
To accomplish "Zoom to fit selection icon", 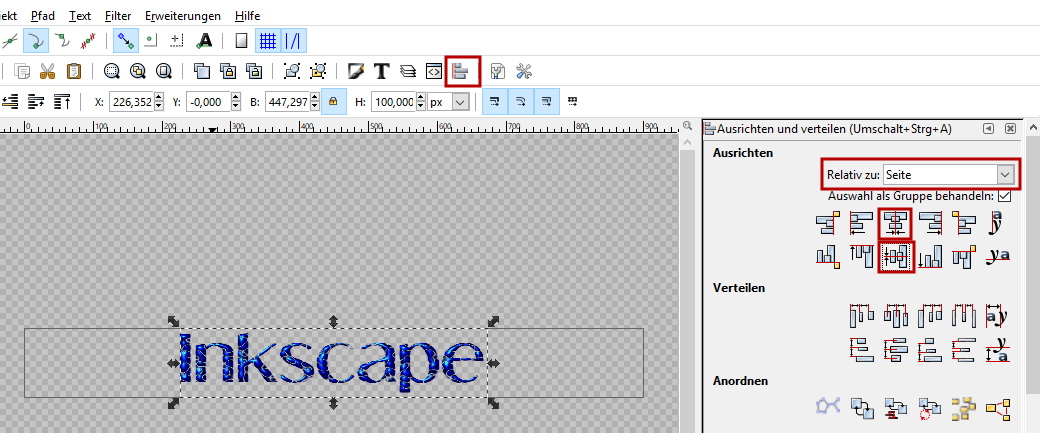I will (x=111, y=71).
